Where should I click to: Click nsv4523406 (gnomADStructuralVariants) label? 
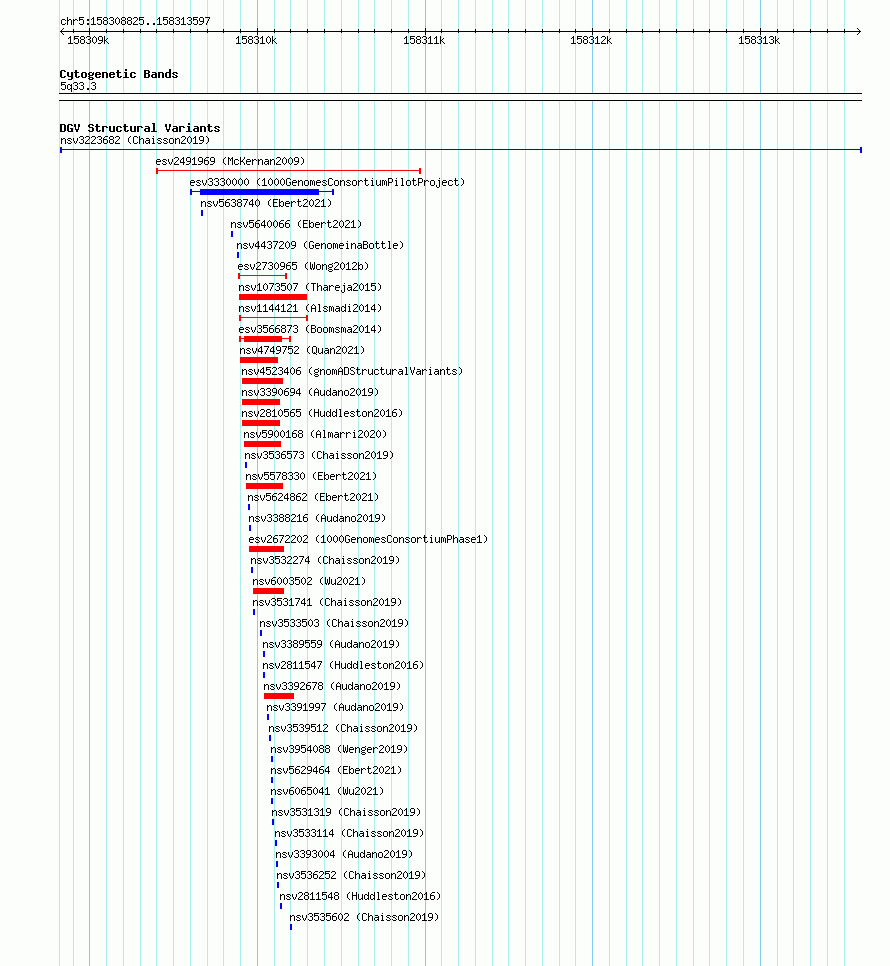[352, 371]
